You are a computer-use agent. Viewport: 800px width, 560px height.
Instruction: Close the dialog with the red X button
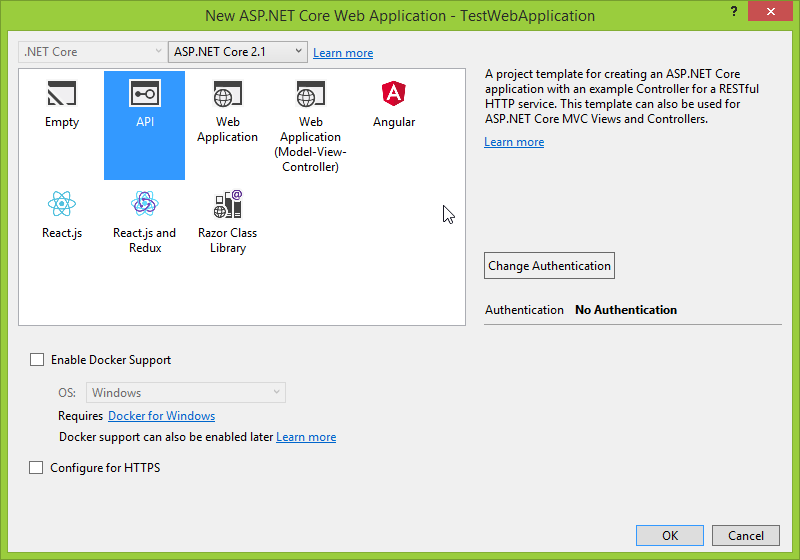(x=770, y=11)
